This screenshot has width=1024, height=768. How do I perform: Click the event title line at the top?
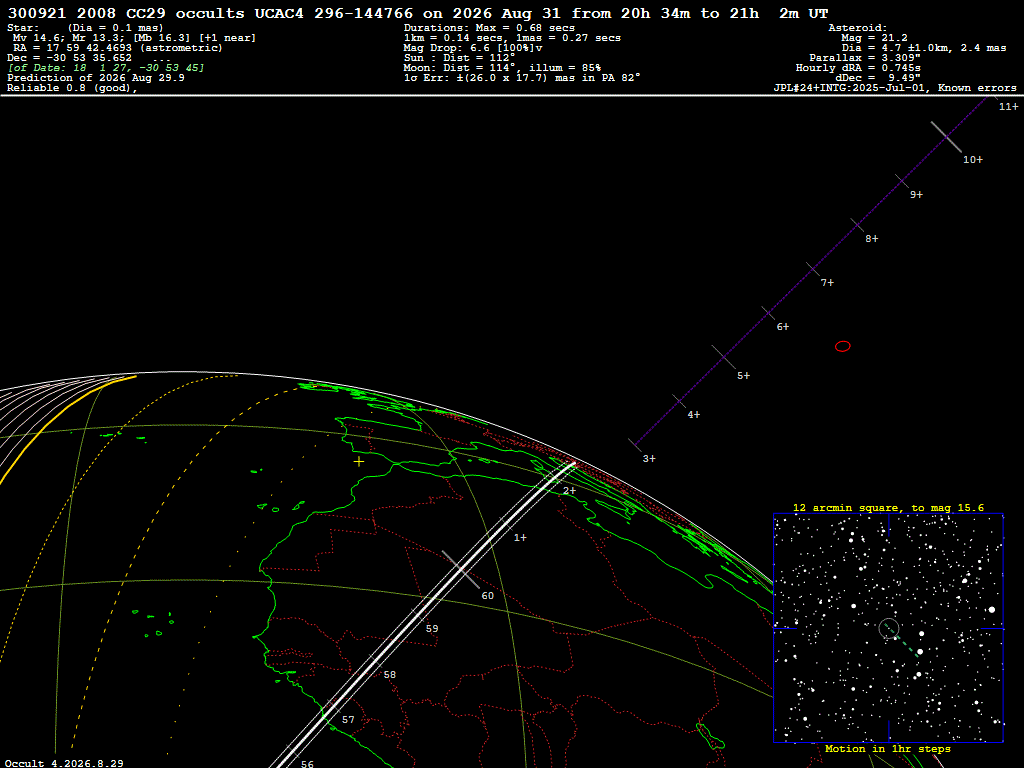(x=418, y=13)
